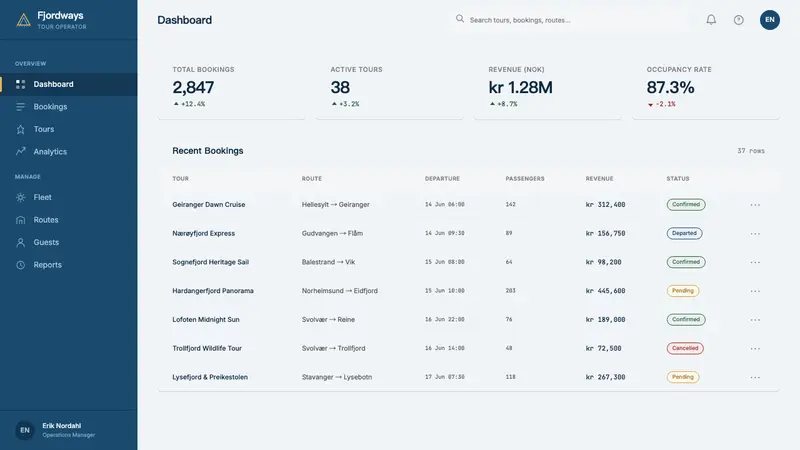Click Confirmed status badge for Geiranger Dawn Cruise

pyautogui.click(x=686, y=205)
